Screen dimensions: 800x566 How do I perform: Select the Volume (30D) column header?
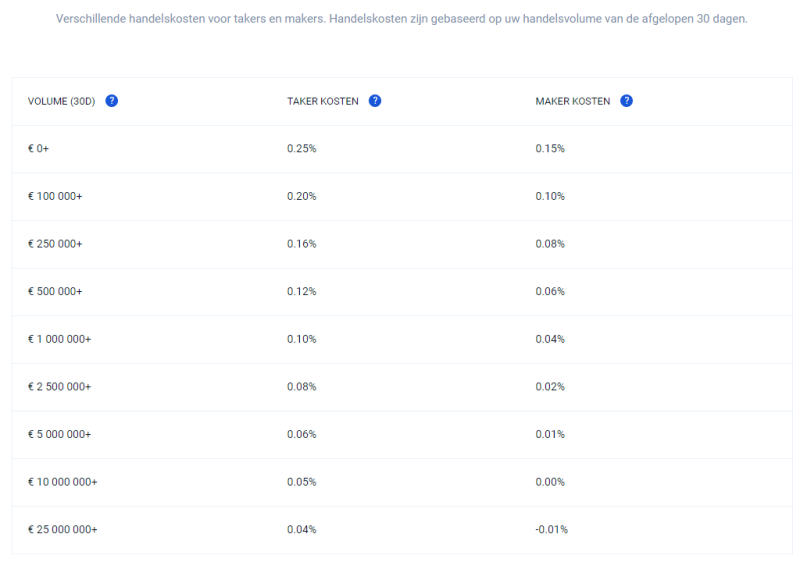(61, 101)
